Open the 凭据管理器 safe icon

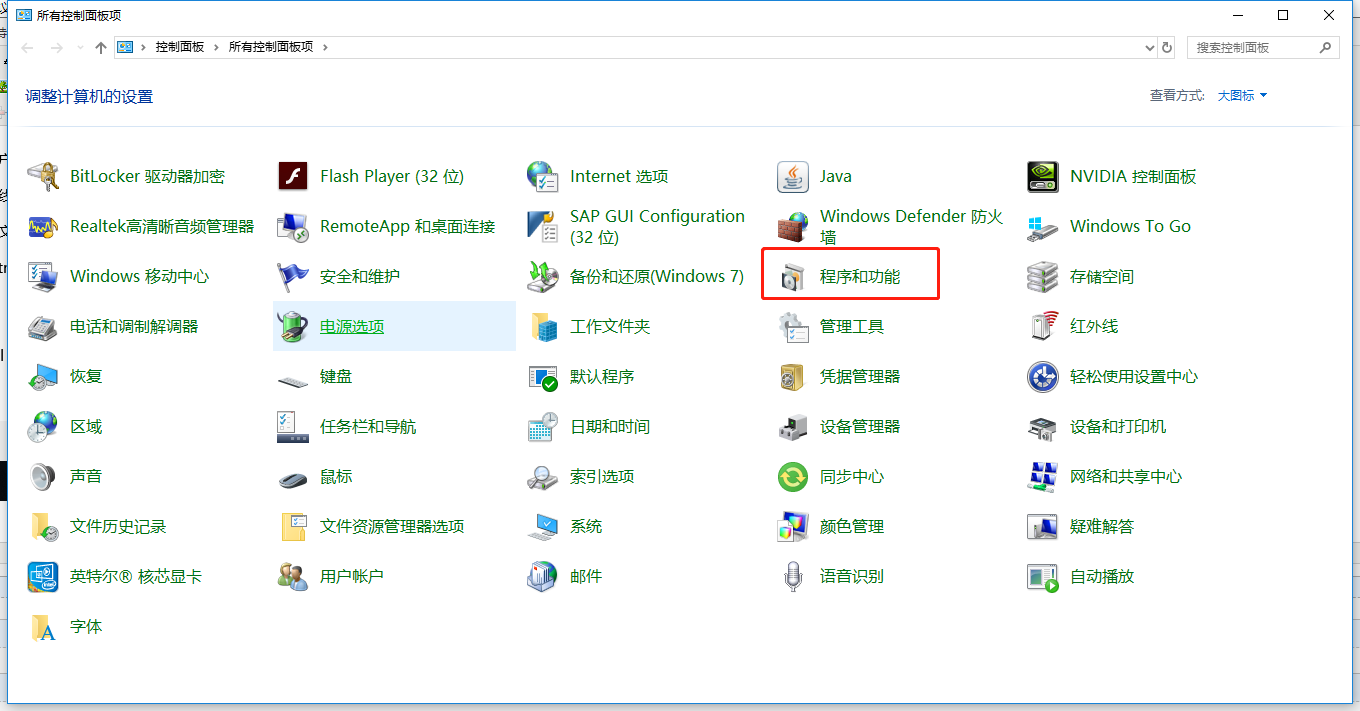tap(793, 377)
